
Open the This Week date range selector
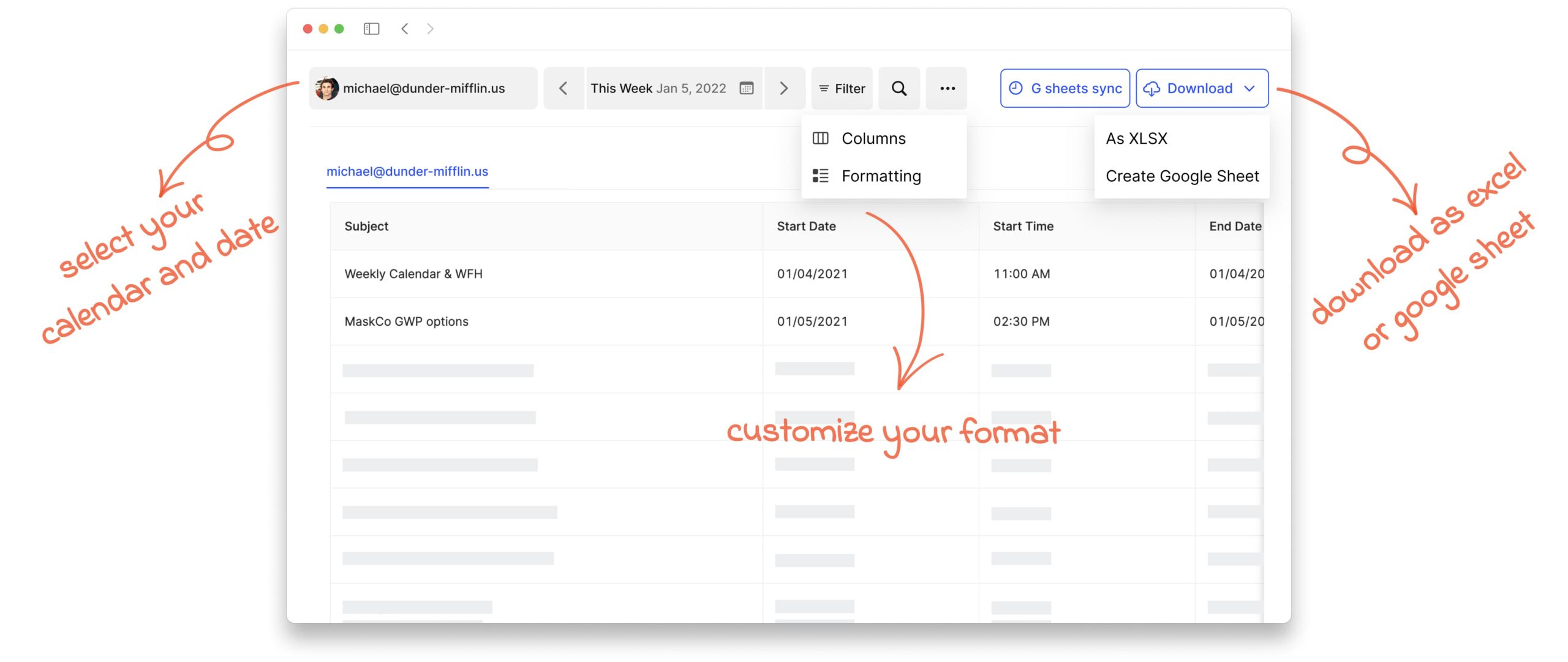(x=674, y=88)
